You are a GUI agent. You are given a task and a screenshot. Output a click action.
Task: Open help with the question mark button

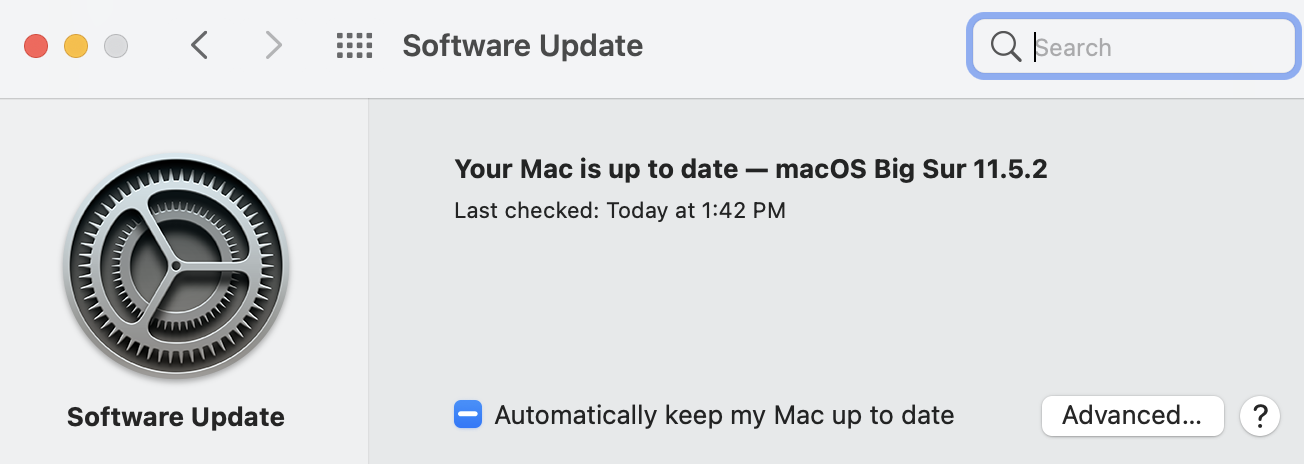tap(1260, 415)
